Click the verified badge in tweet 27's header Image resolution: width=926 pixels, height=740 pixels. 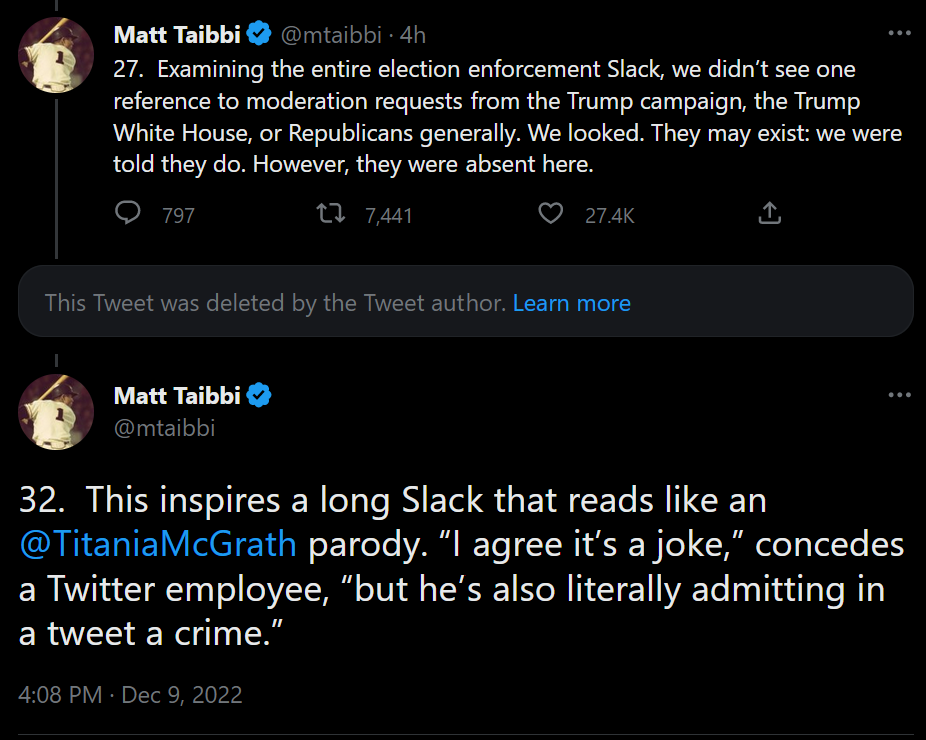click(x=259, y=35)
